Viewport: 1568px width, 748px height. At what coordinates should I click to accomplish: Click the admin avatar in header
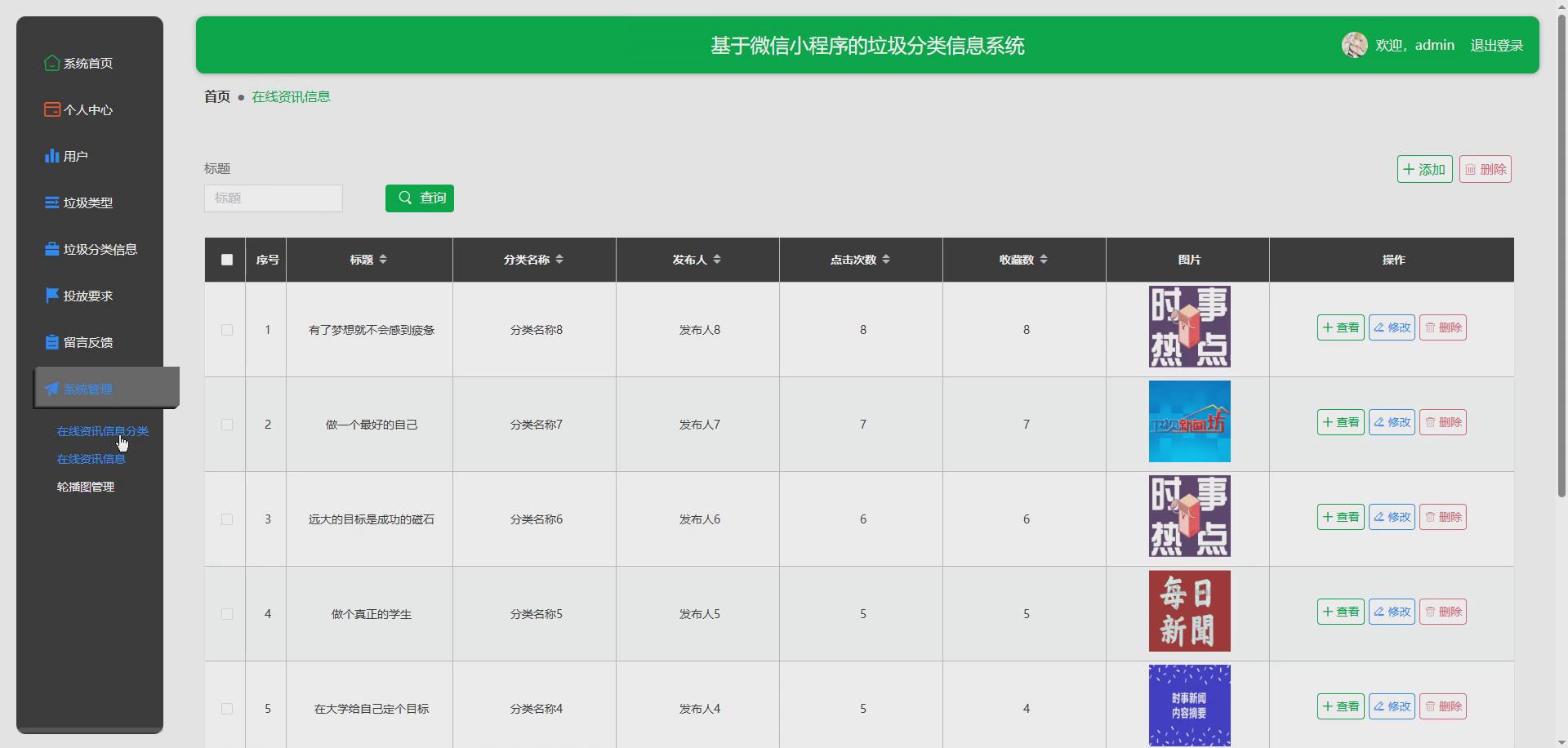coord(1354,45)
